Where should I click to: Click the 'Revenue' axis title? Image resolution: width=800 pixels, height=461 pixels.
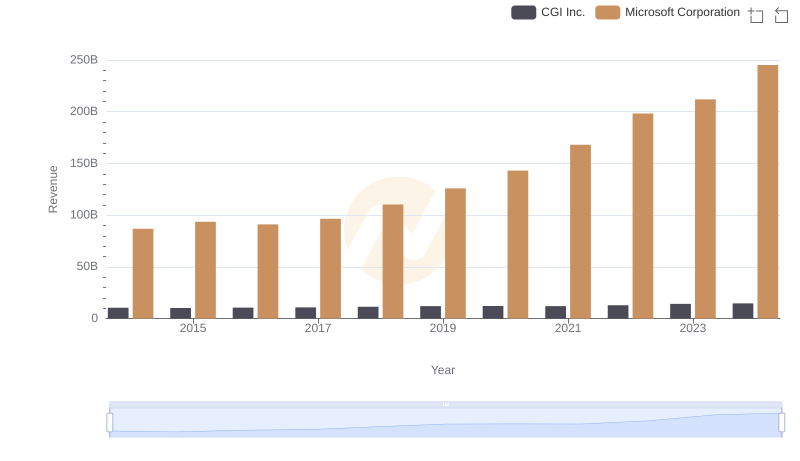click(x=53, y=189)
